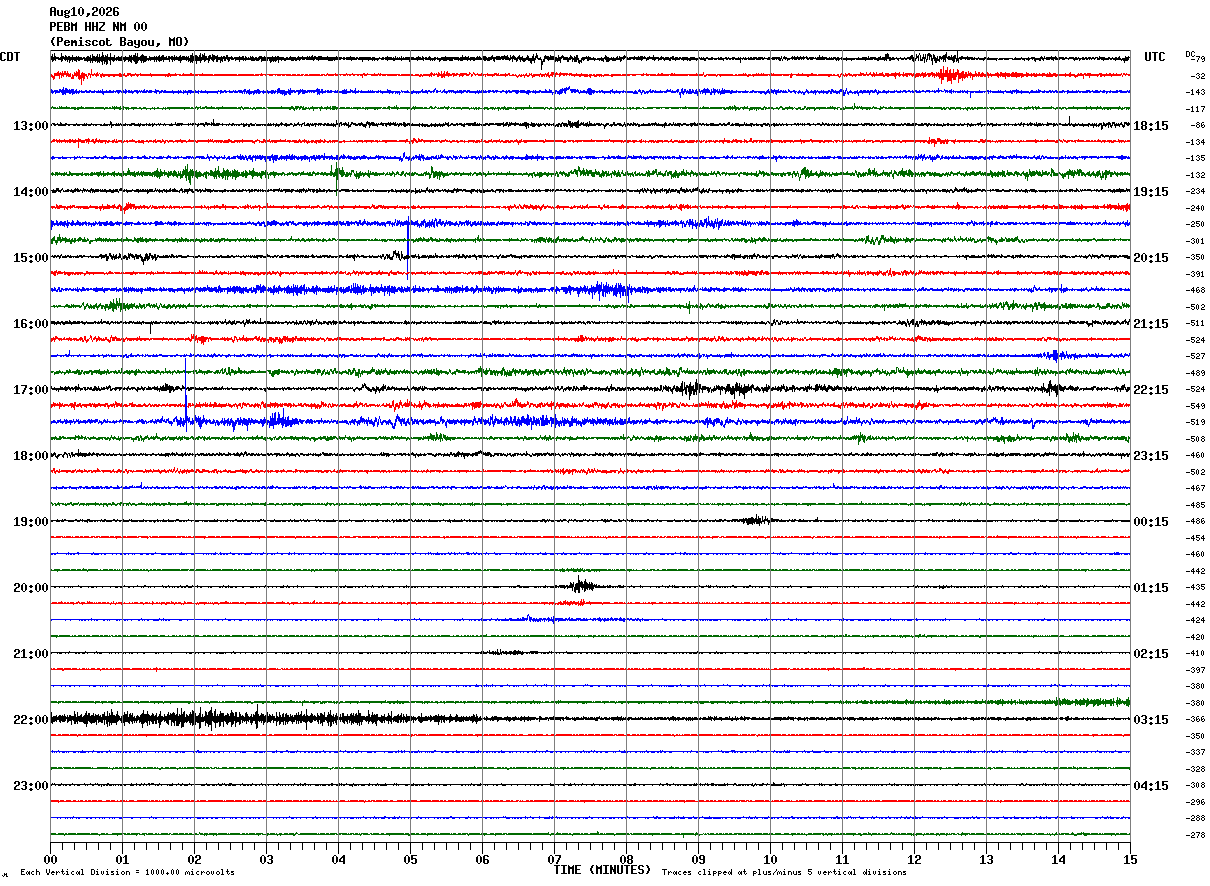
Task: Click the 00:15 UTC time label
Action: tap(1151, 522)
